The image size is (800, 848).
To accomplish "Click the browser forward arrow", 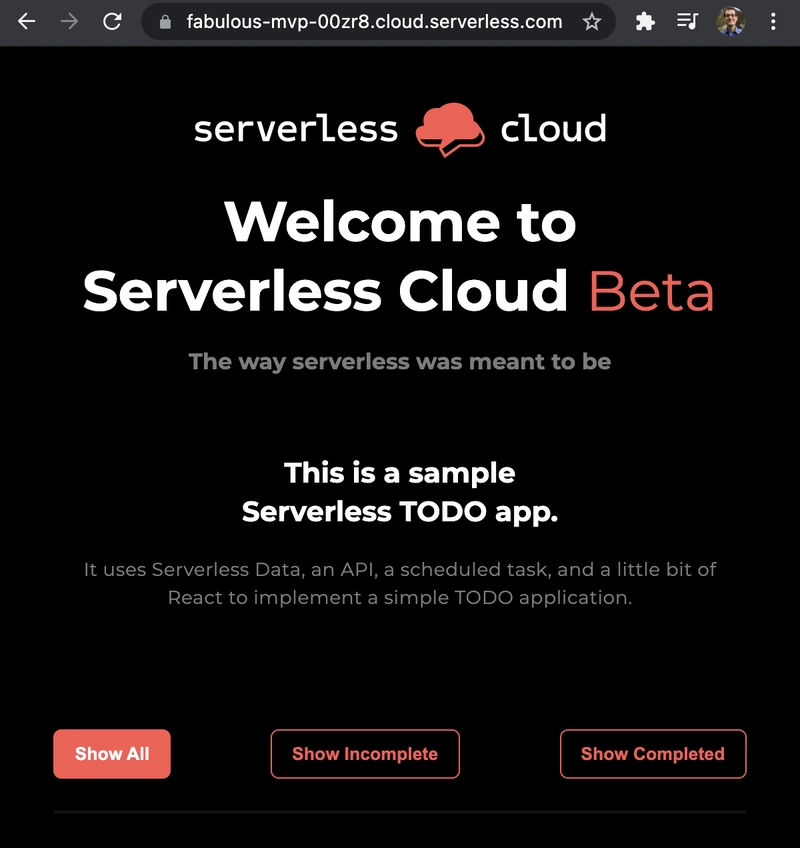I will [69, 22].
